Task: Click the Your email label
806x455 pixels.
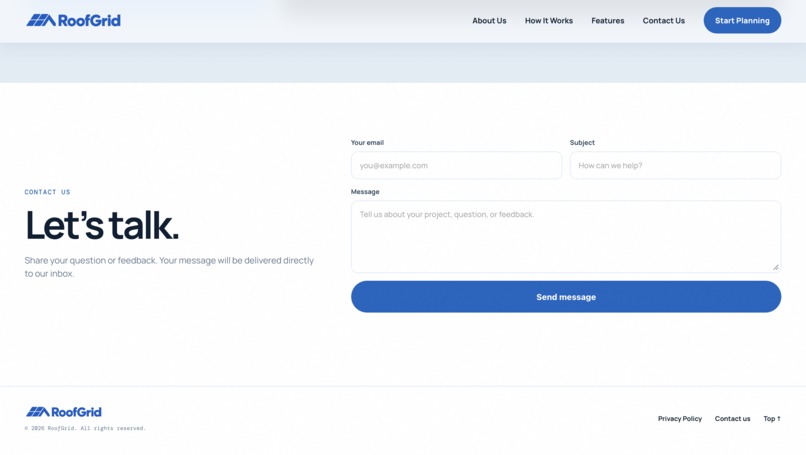Action: [367, 142]
